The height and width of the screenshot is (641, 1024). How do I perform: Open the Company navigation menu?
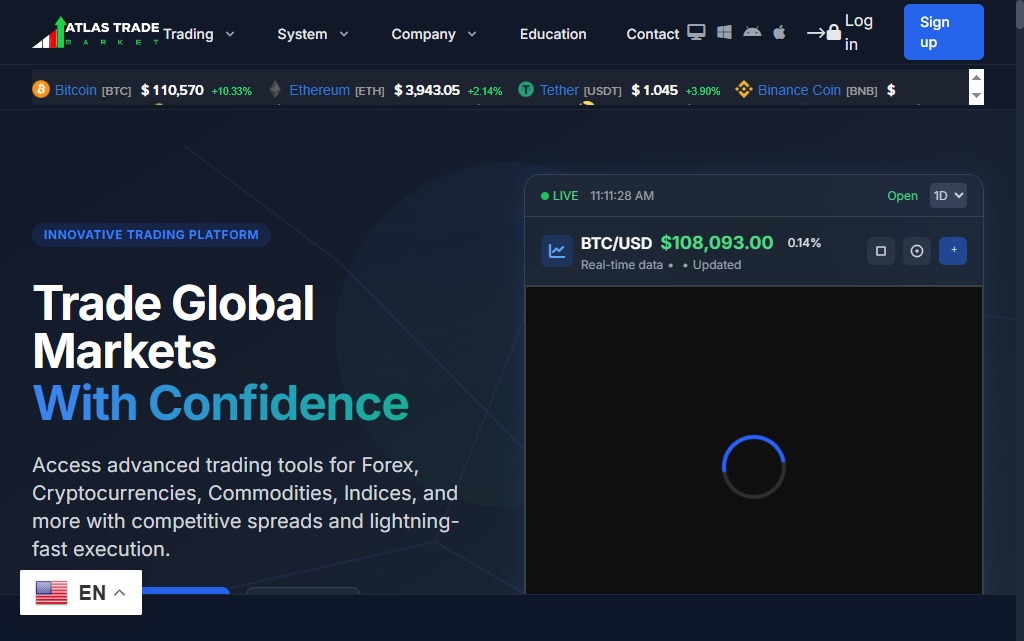pyautogui.click(x=434, y=34)
